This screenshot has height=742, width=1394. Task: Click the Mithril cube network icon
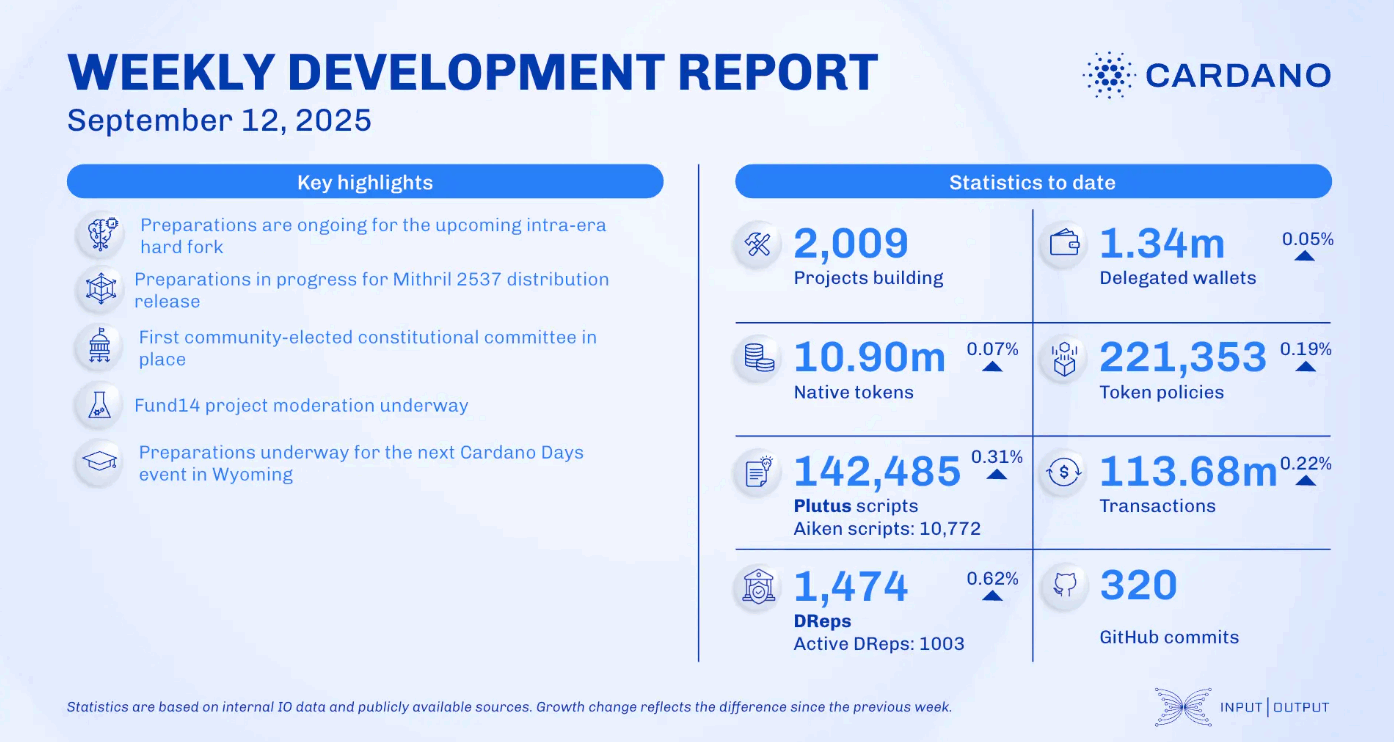99,290
